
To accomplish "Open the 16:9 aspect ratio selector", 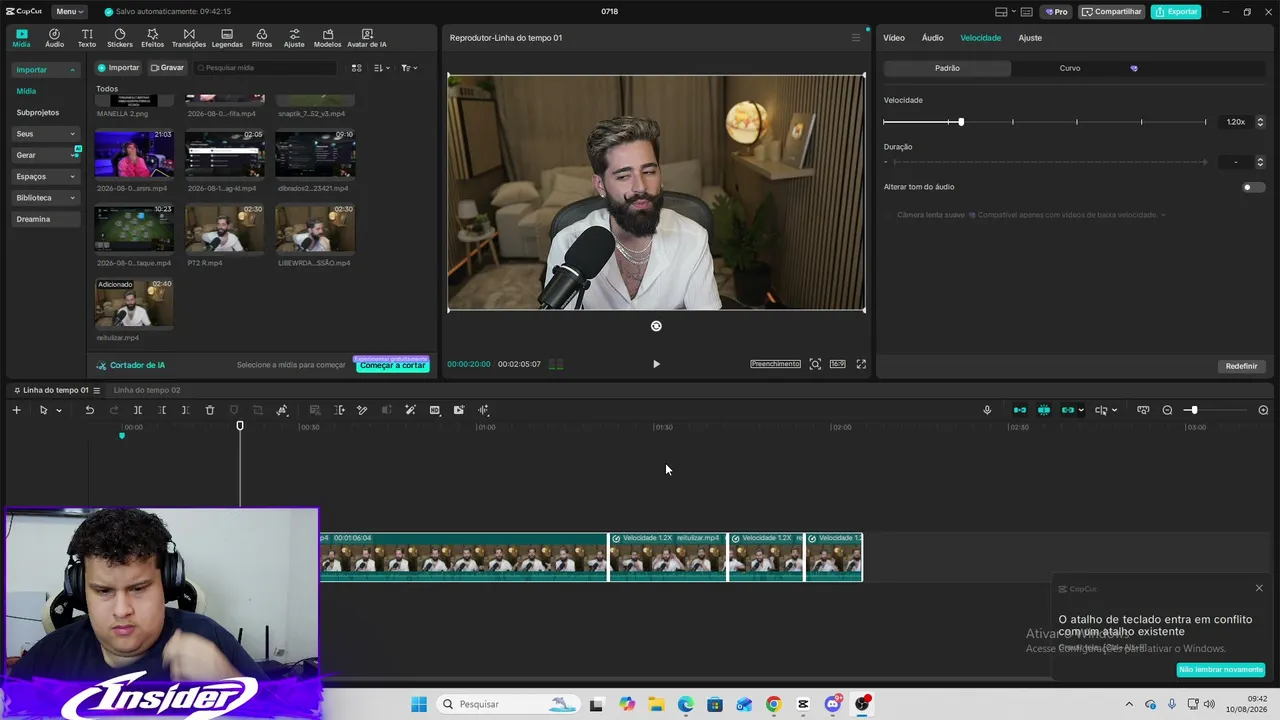I will tap(837, 364).
